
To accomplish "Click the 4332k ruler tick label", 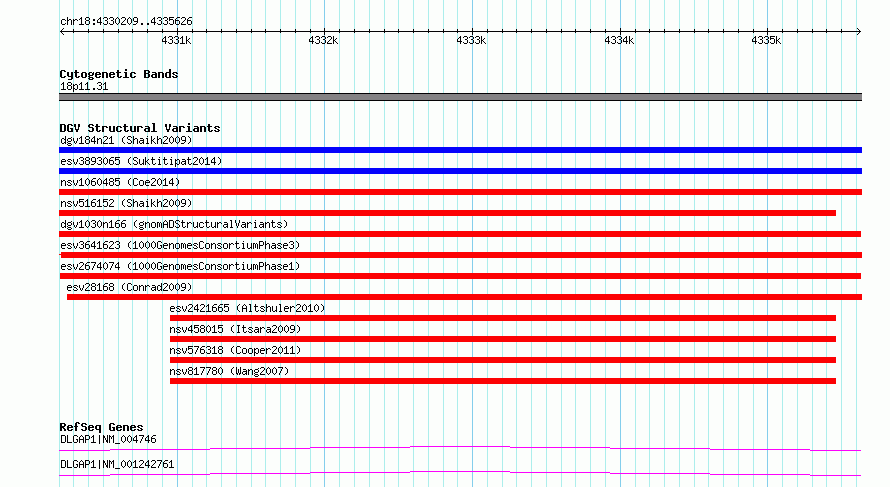I will [323, 40].
